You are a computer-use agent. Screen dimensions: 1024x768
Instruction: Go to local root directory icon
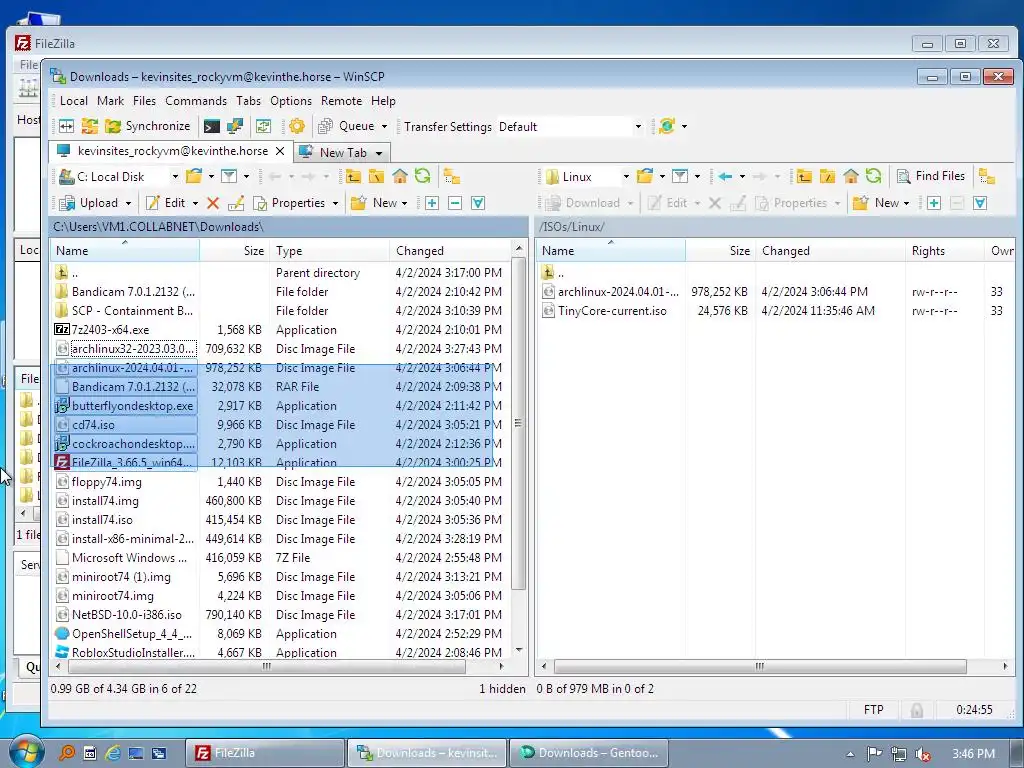376,176
